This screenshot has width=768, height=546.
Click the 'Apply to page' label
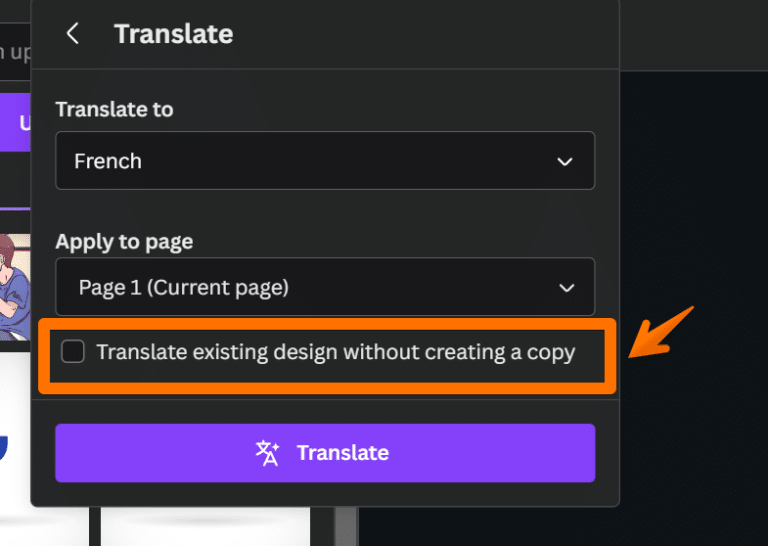tap(124, 242)
